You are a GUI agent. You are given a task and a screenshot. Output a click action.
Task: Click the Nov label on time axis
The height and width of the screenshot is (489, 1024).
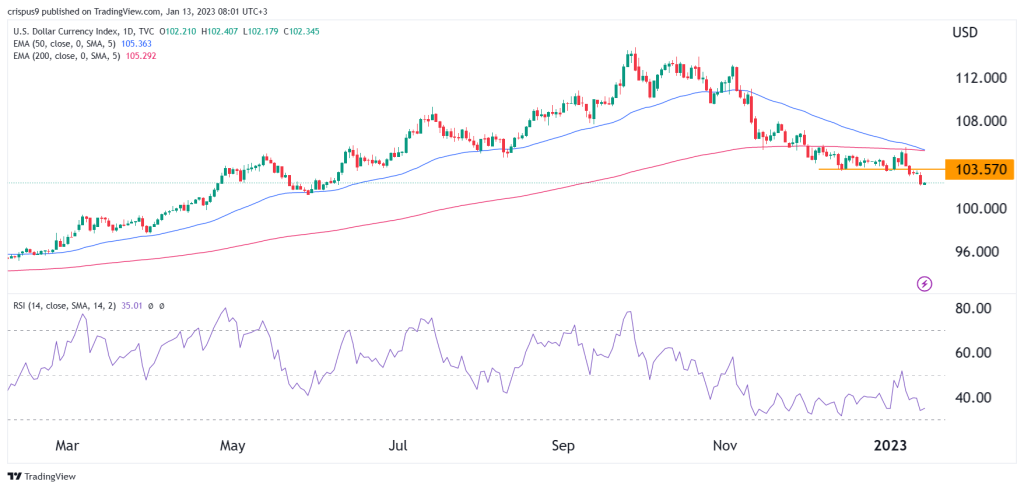point(725,446)
